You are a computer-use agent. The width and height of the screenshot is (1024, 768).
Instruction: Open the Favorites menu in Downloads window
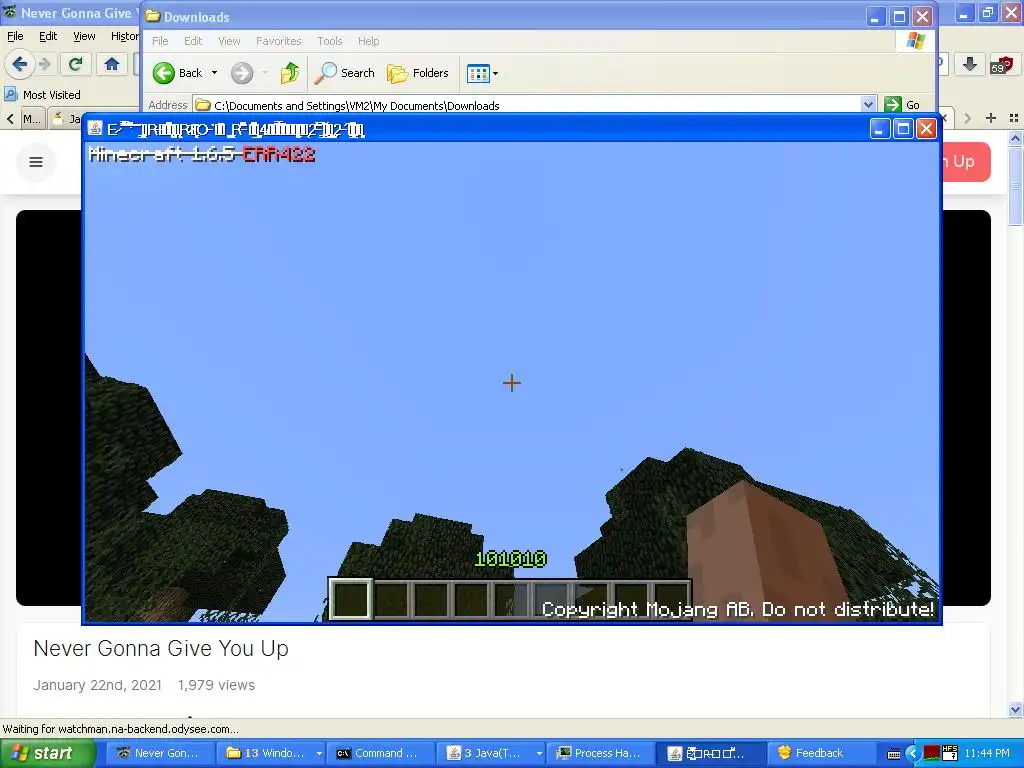(x=279, y=41)
